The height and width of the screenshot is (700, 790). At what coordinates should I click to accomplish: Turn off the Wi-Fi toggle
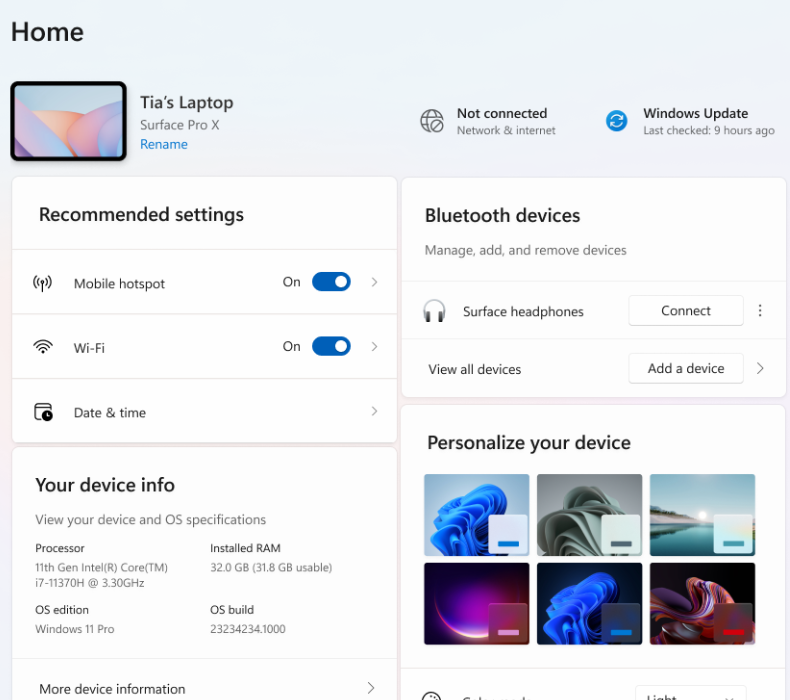click(331, 346)
